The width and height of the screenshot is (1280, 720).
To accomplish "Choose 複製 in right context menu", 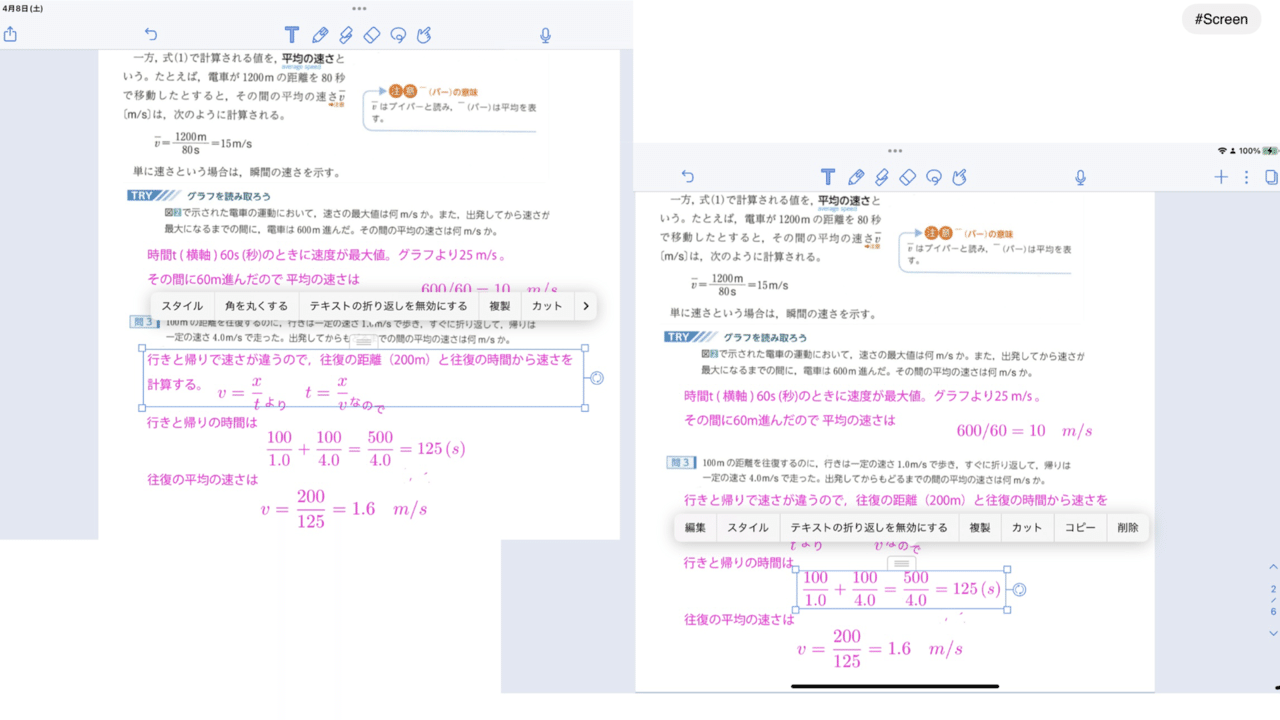I will tap(980, 528).
